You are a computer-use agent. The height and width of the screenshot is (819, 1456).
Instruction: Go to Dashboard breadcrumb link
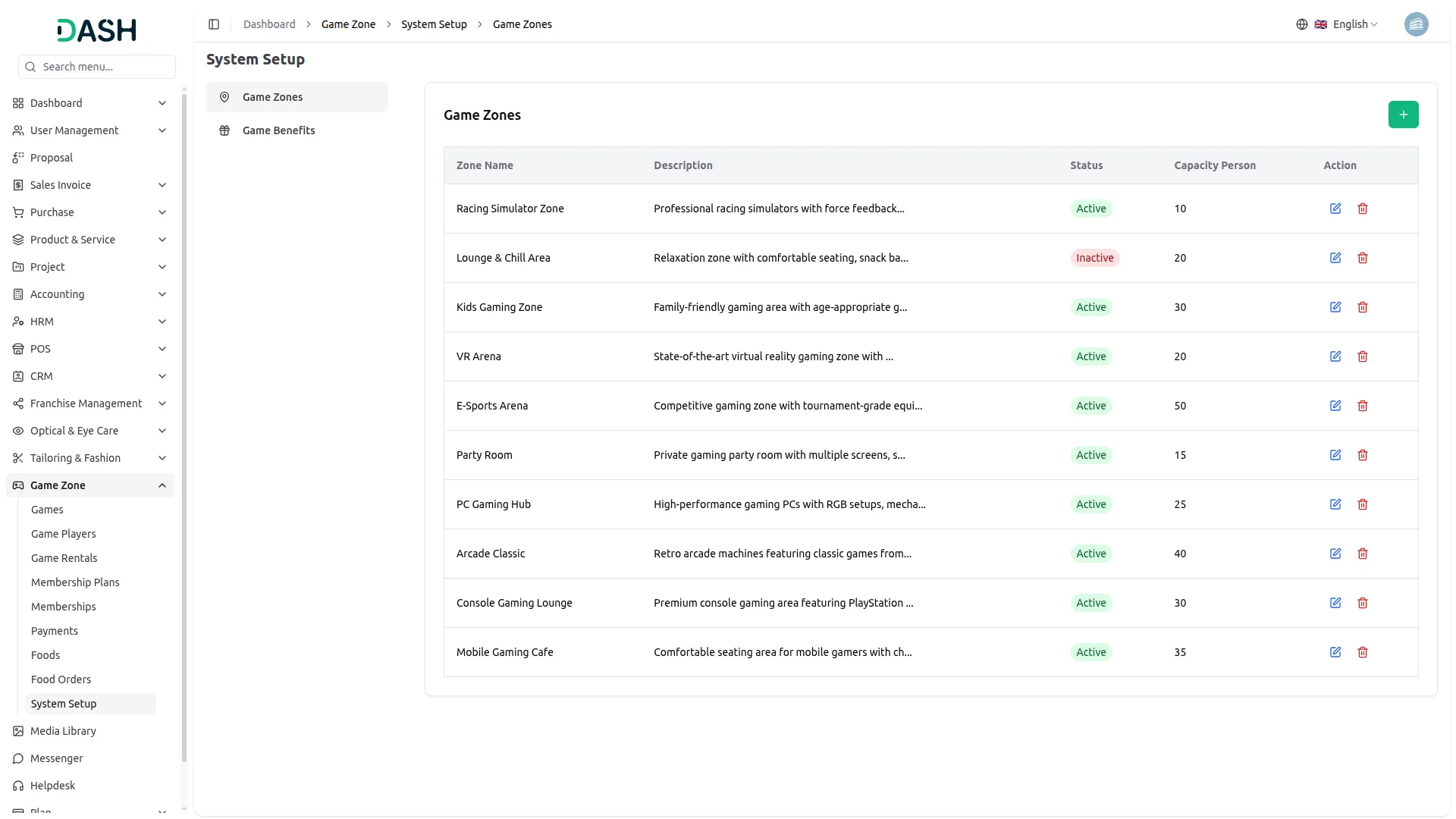(269, 24)
